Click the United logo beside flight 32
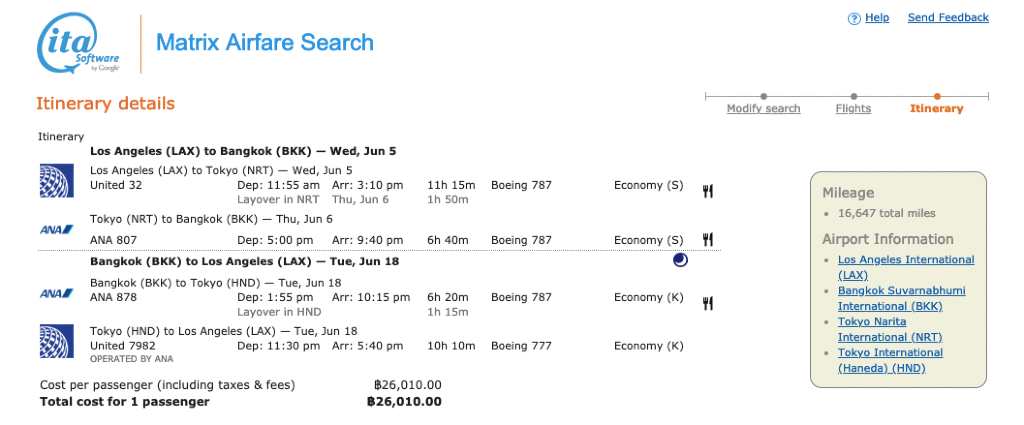Viewport: 1024px width, 425px height. coord(56,181)
